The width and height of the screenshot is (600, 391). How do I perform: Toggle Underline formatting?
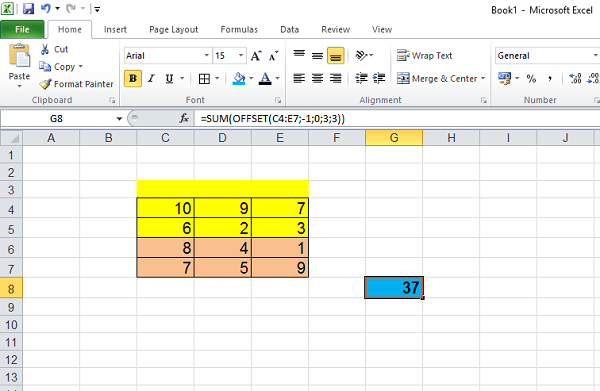point(169,78)
